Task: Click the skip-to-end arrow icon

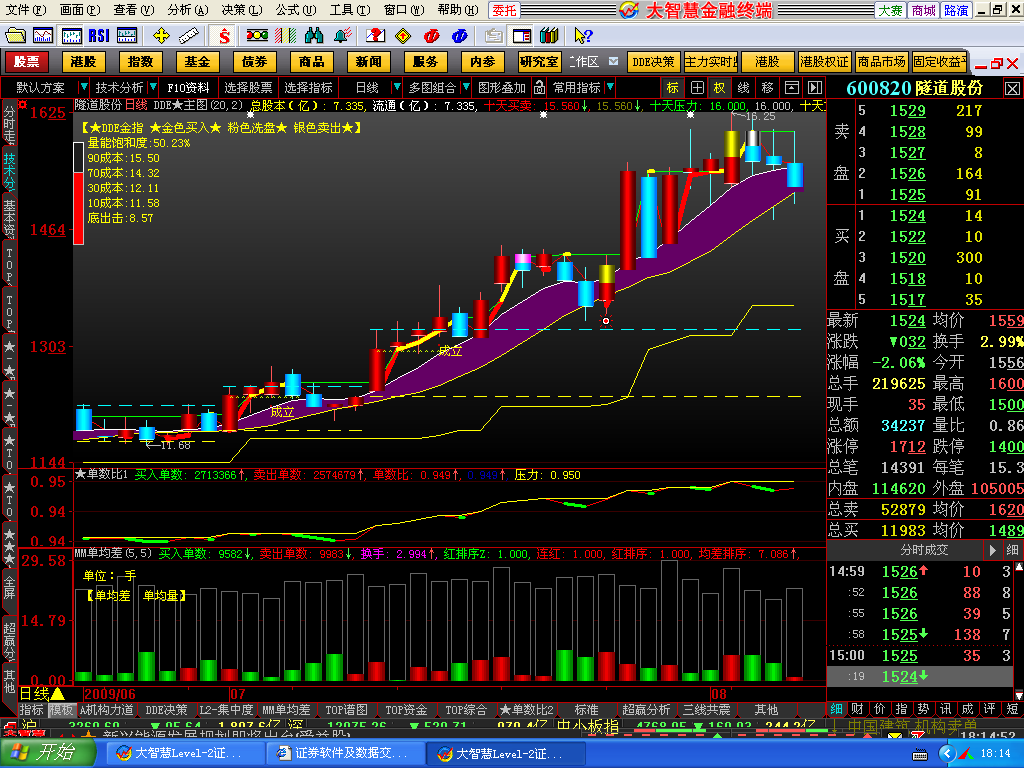Action: coord(814,87)
